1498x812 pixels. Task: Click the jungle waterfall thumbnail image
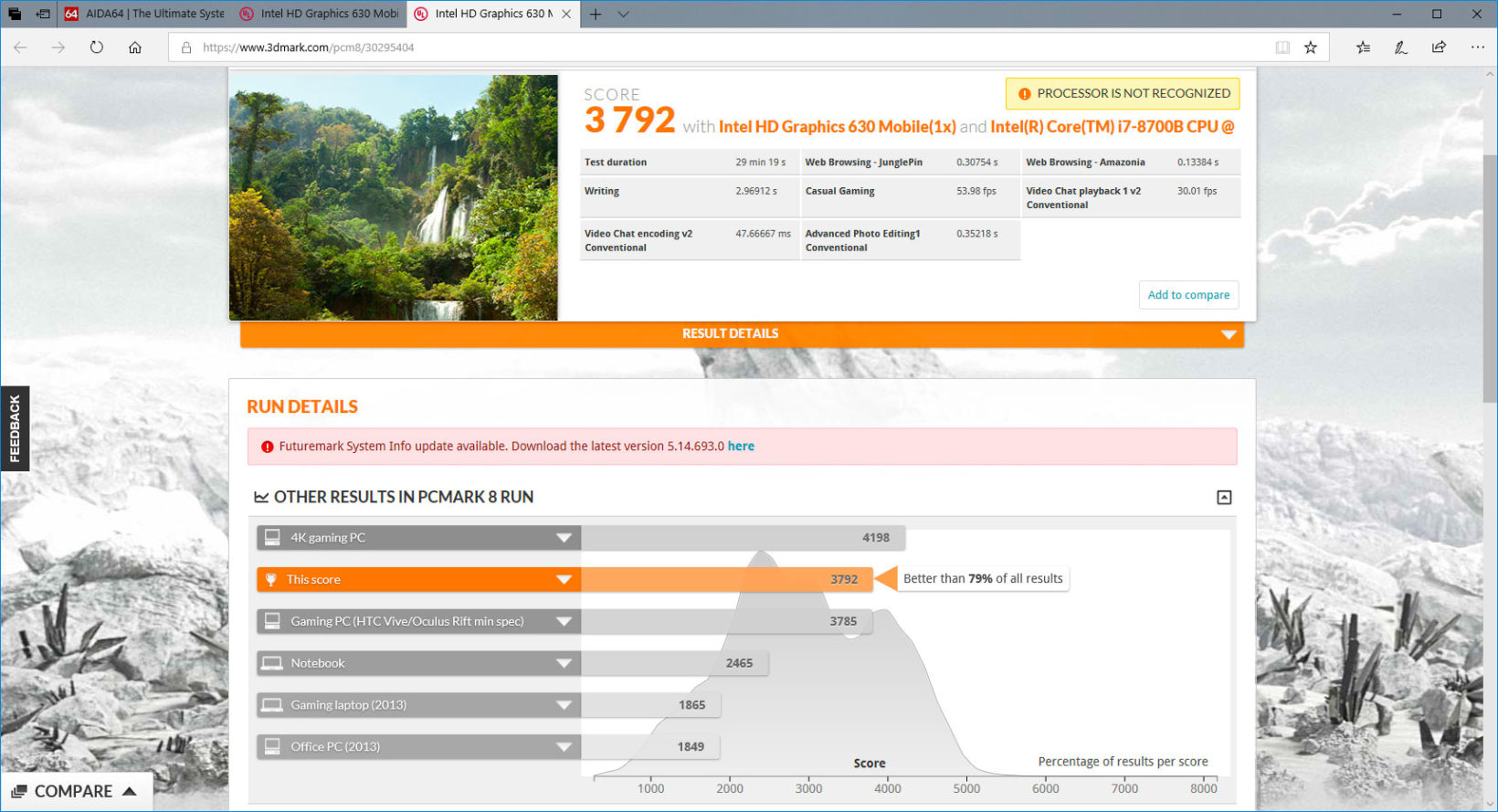[394, 197]
